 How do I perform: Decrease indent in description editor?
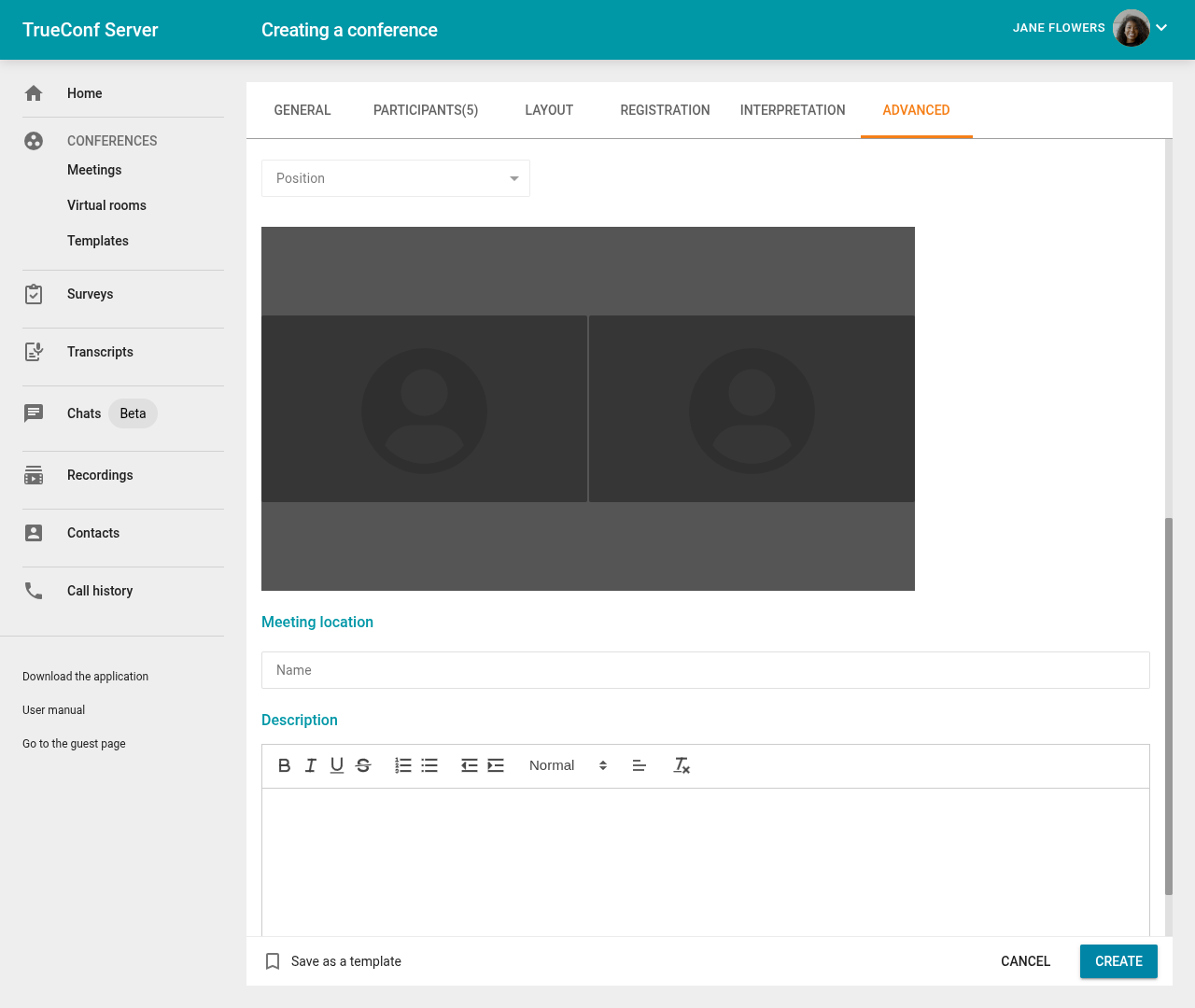pyautogui.click(x=470, y=765)
